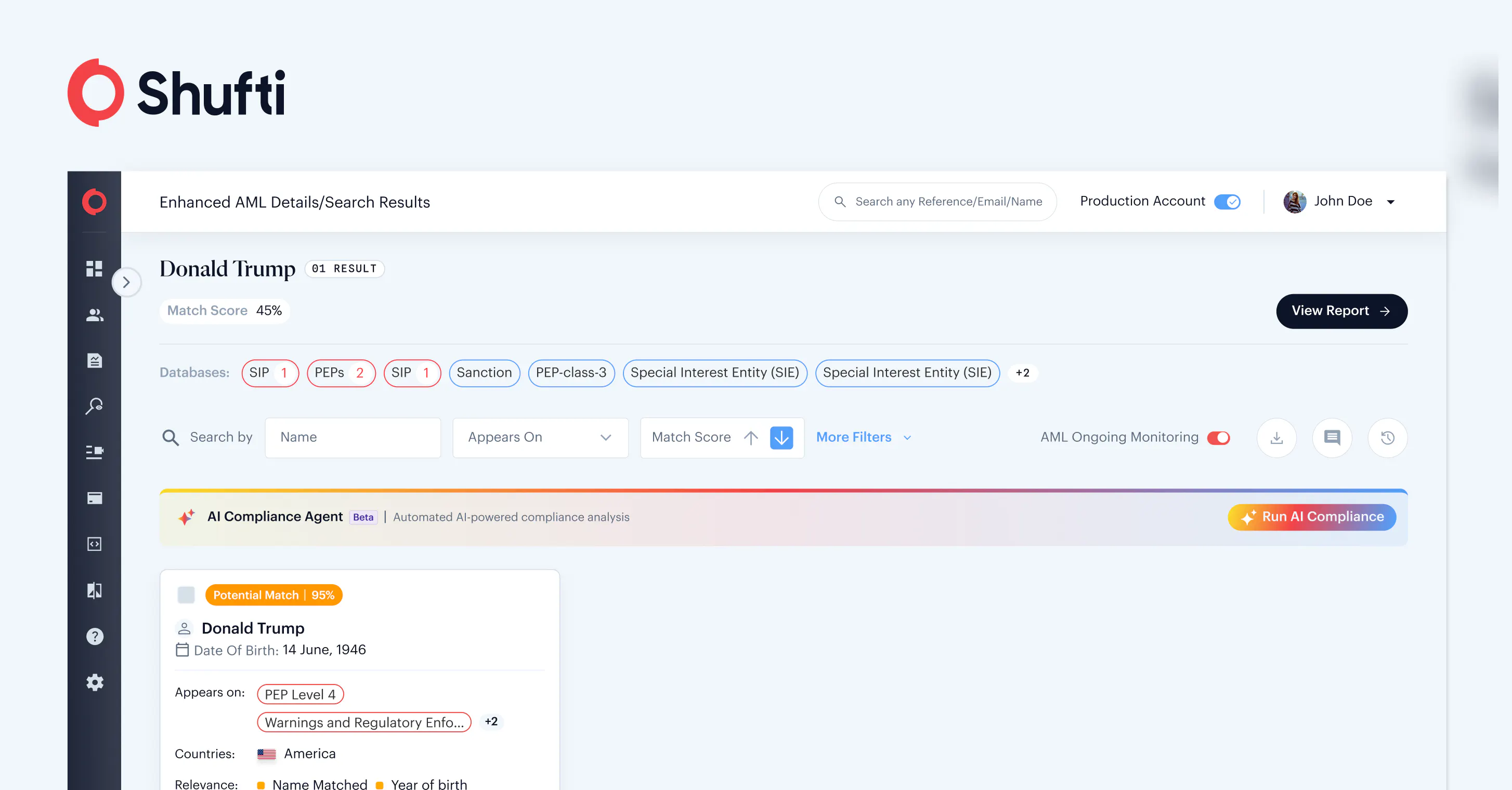The width and height of the screenshot is (1512, 790).
Task: Click the Potential Match 95% badge
Action: [x=274, y=595]
